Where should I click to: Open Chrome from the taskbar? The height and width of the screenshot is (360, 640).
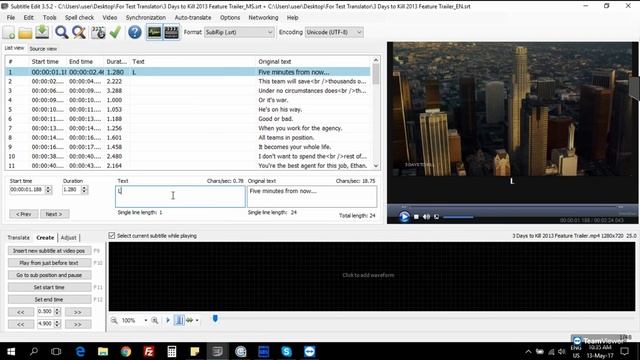pos(126,351)
